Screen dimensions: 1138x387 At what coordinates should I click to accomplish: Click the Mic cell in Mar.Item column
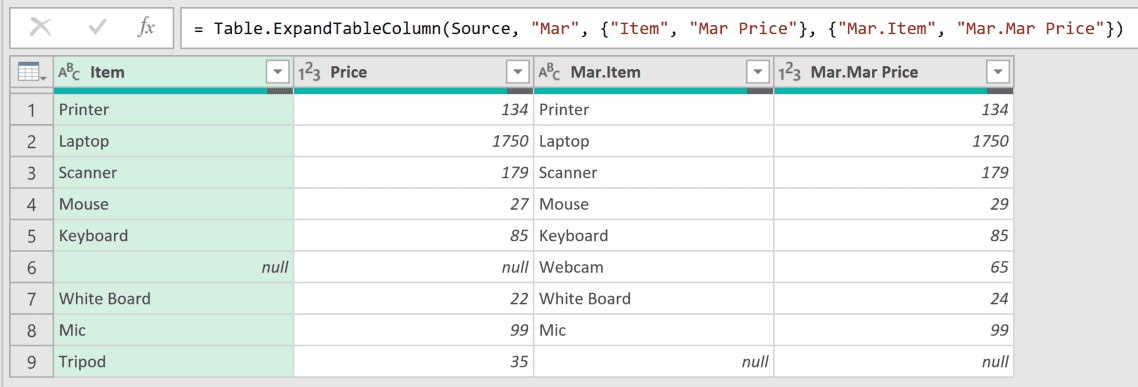[x=654, y=330]
